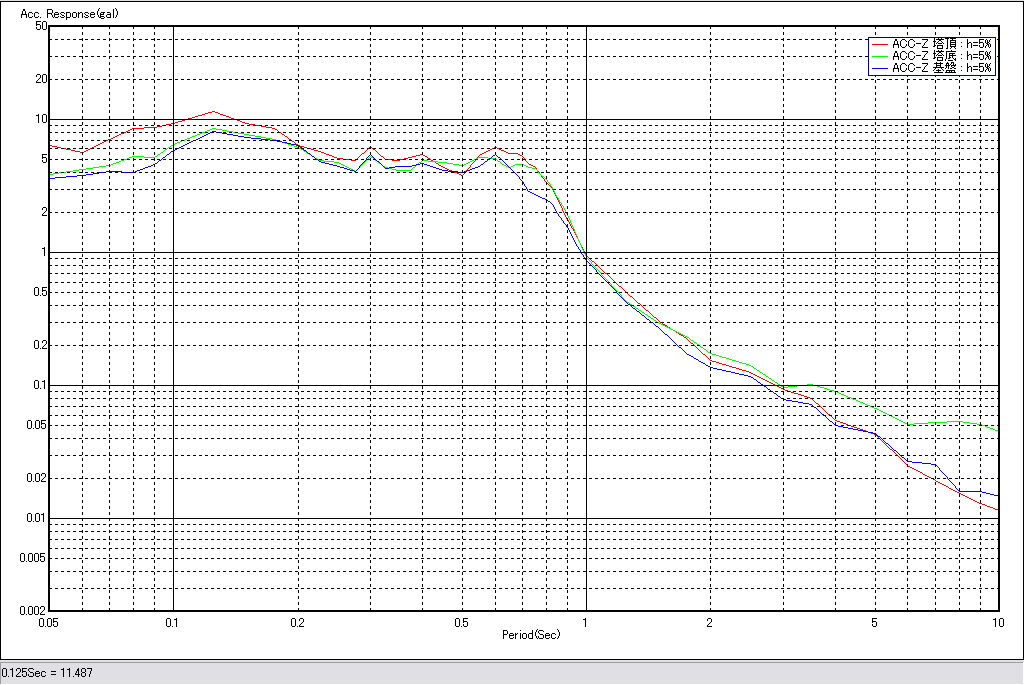The height and width of the screenshot is (685, 1024).
Task: Click the 0.005 tick label on response axis
Action: [34, 558]
